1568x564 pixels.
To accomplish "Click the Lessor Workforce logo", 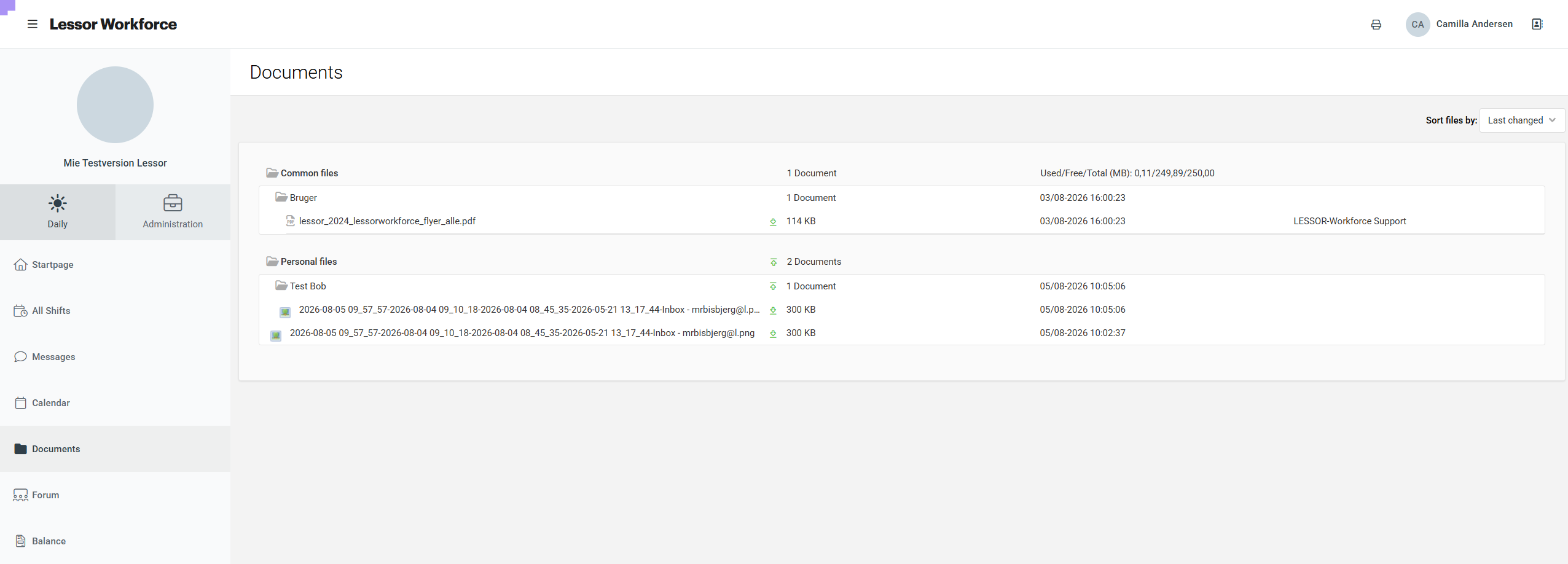I will click(113, 24).
